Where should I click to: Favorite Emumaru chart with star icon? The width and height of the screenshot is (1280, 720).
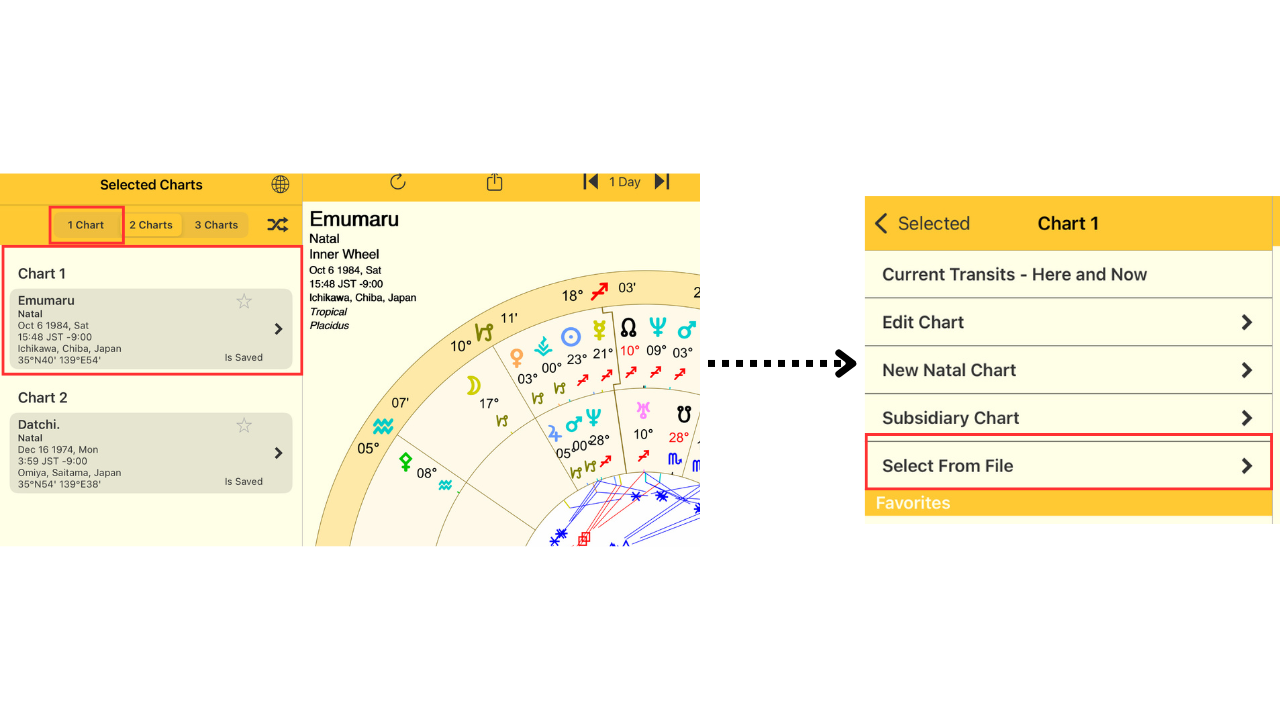(244, 301)
